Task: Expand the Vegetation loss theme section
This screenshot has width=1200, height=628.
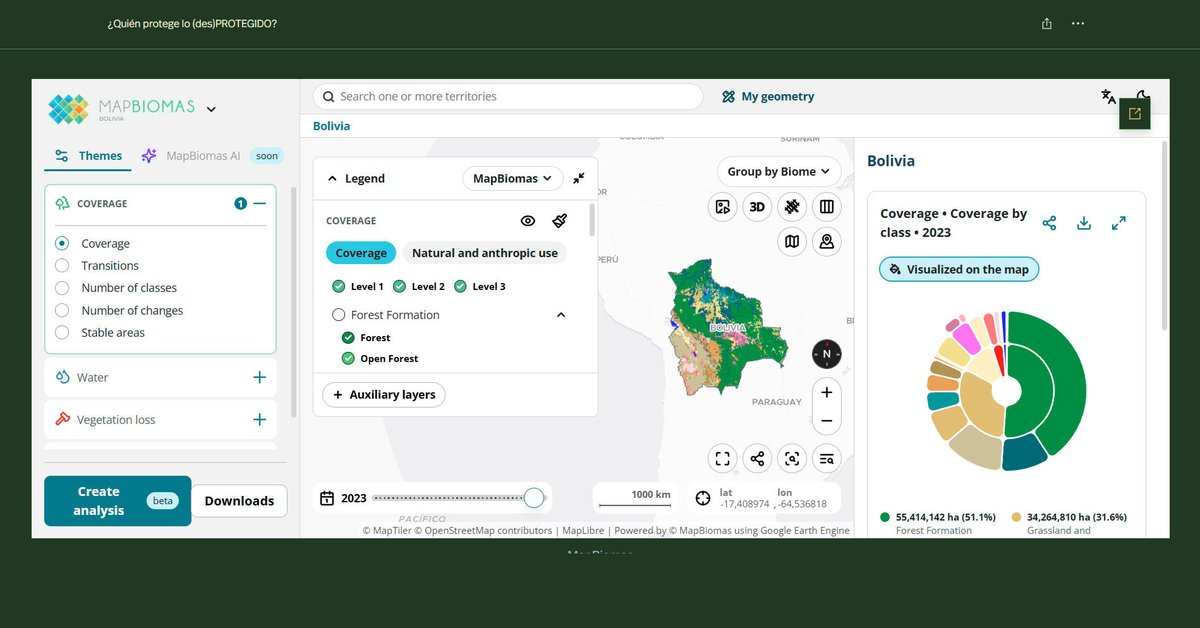Action: [x=260, y=420]
